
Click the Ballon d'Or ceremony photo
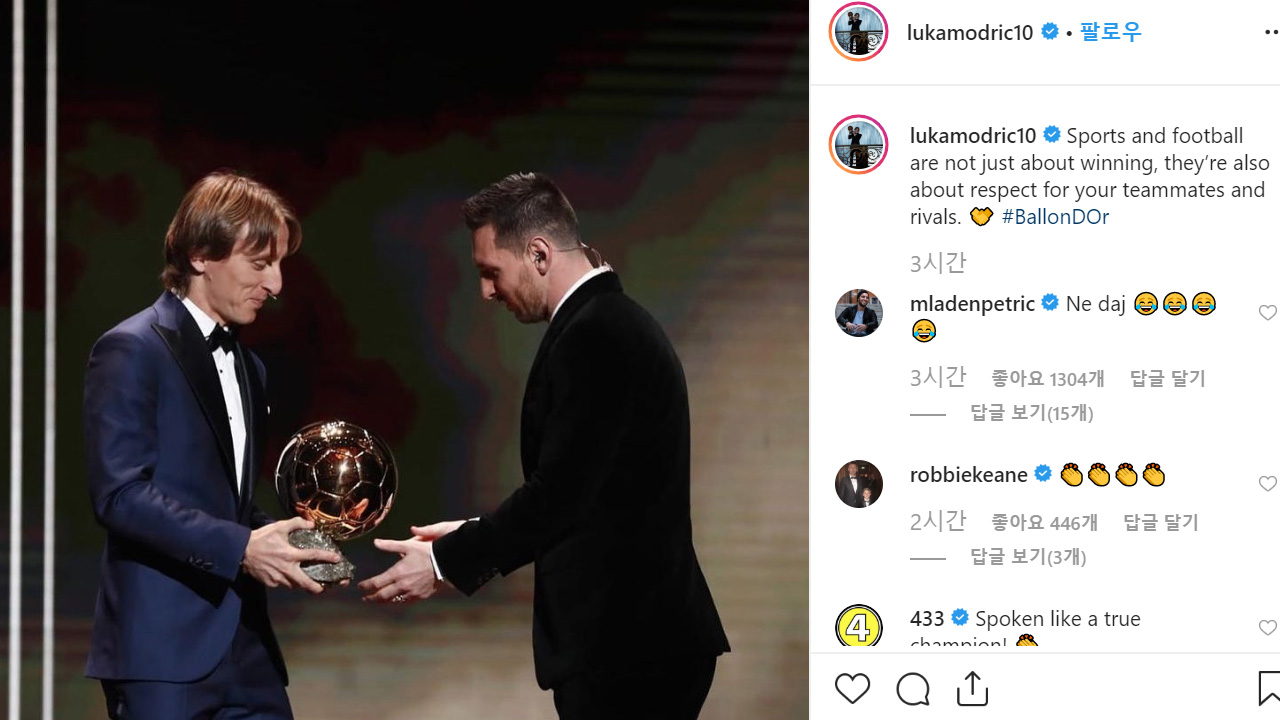tap(404, 360)
